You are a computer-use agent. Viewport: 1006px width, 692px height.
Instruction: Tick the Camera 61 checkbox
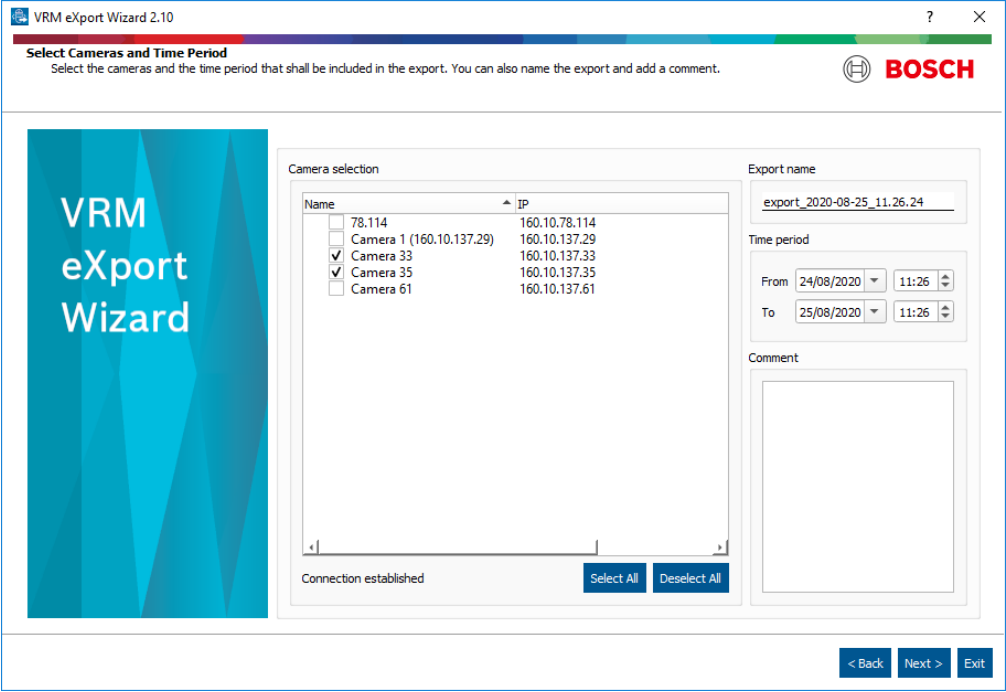tap(337, 289)
